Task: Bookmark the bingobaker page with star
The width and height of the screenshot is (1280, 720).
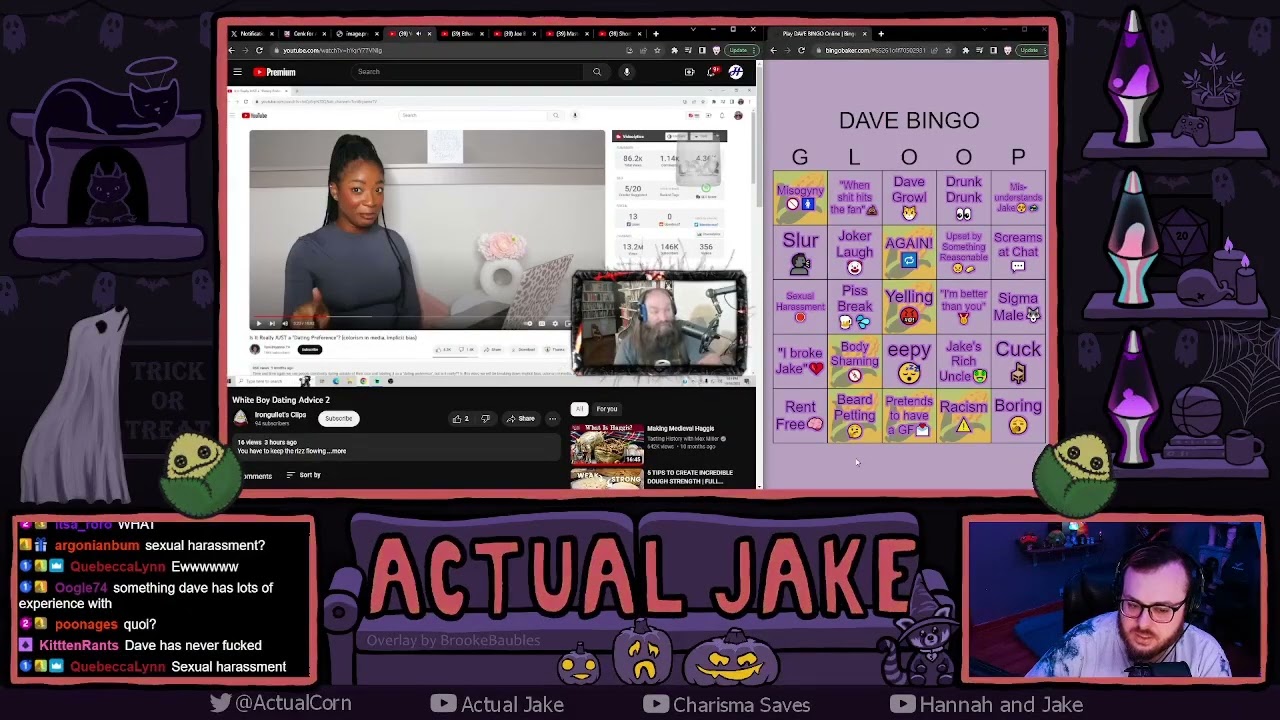Action: (x=950, y=50)
